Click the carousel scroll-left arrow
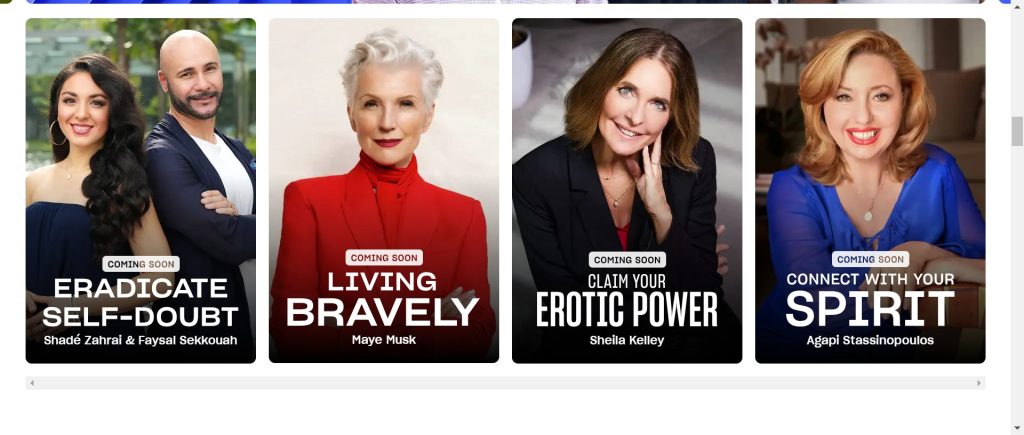Image resolution: width=1024 pixels, height=435 pixels. (x=32, y=383)
